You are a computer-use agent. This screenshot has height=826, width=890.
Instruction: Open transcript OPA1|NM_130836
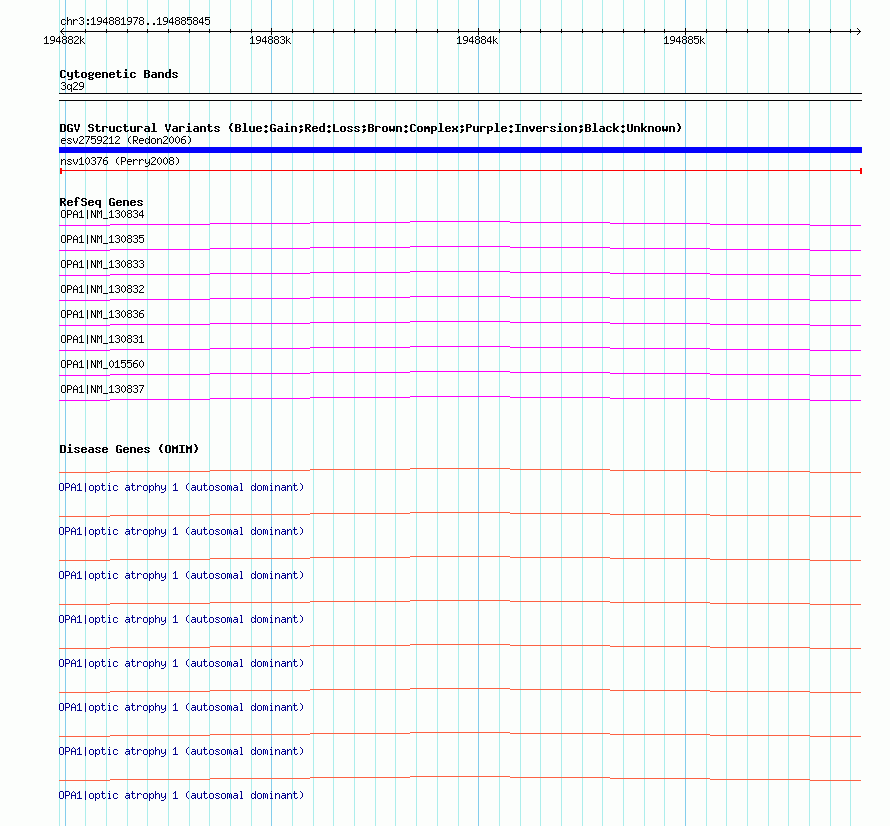click(x=102, y=315)
